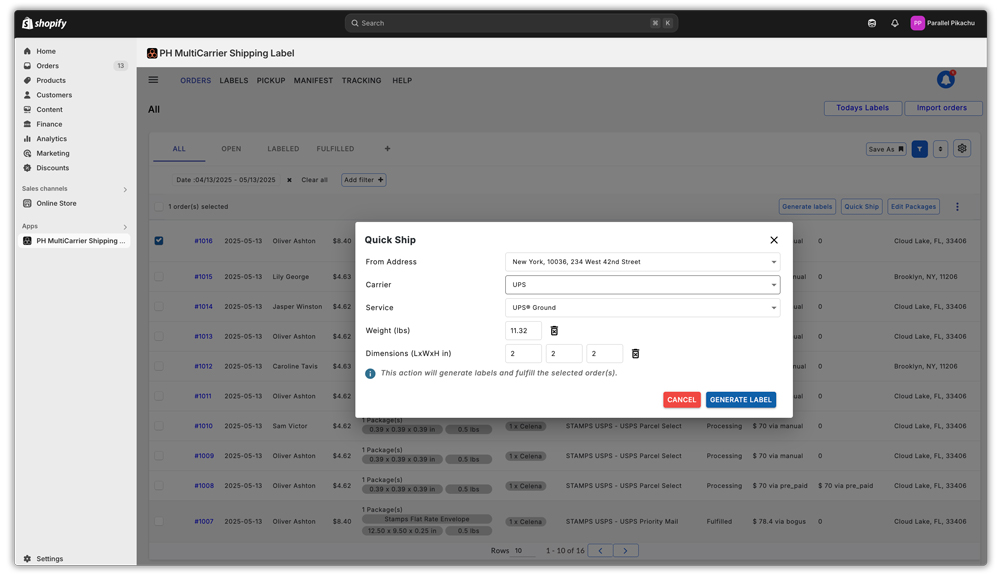Check the order #1015 checkbox

pyautogui.click(x=159, y=277)
